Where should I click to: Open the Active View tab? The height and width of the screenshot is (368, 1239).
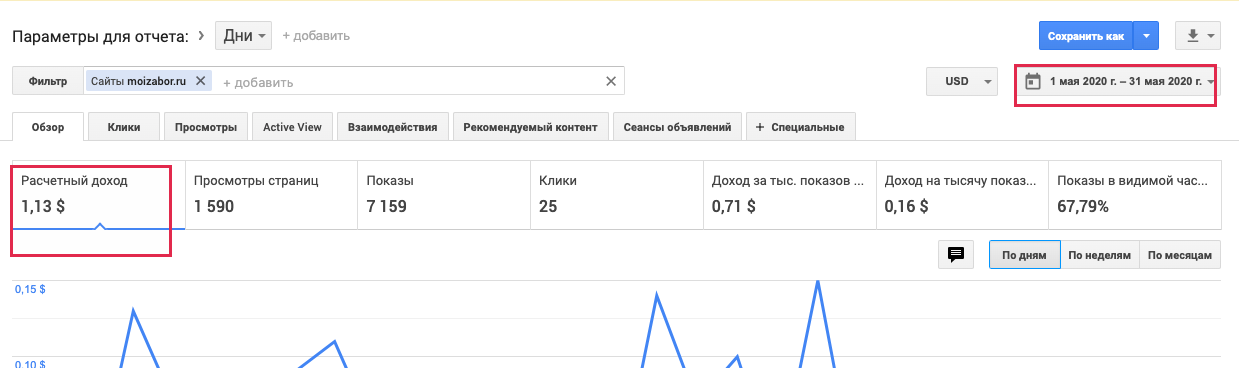(x=293, y=127)
